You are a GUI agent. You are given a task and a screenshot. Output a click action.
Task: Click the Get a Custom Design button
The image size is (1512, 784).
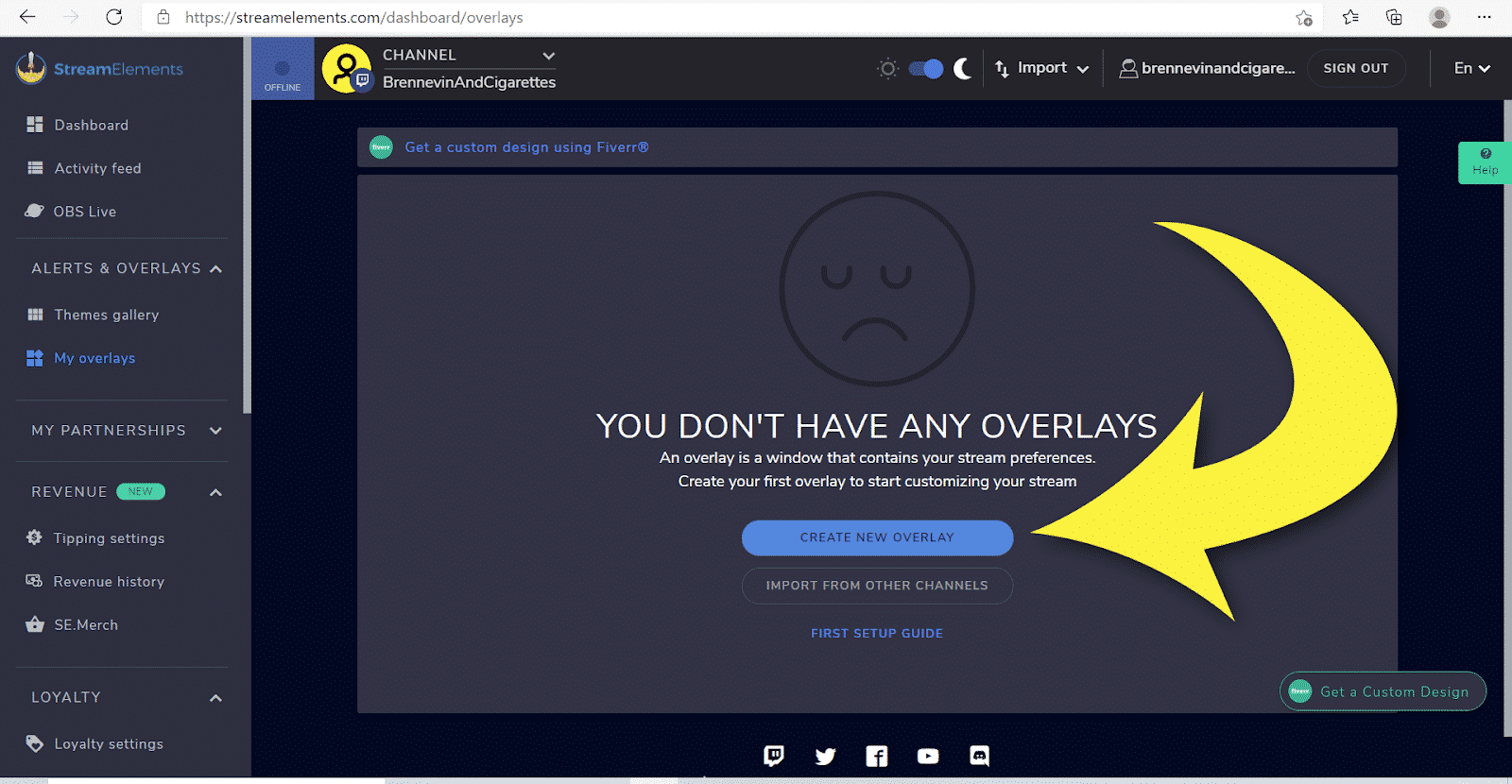click(1383, 691)
